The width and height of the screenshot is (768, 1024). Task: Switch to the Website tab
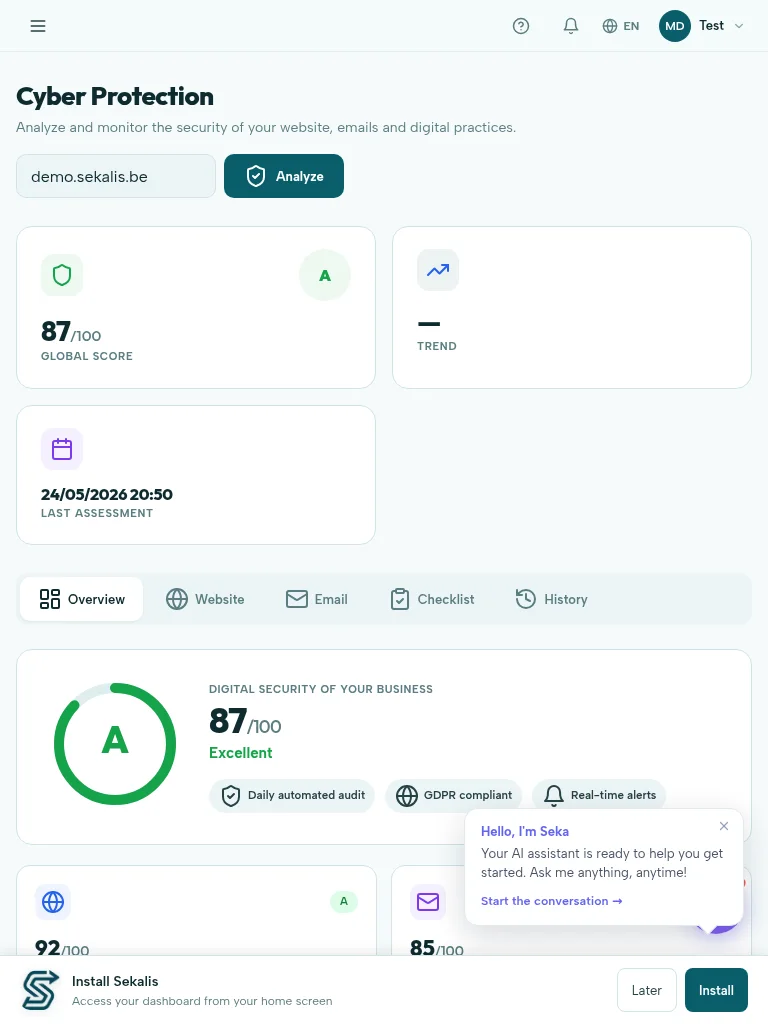[x=205, y=599]
